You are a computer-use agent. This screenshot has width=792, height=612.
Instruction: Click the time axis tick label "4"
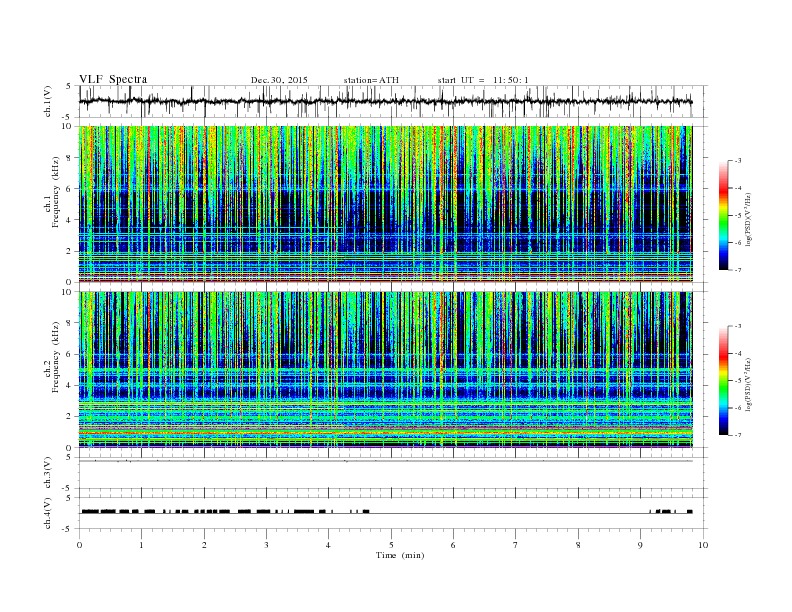click(328, 545)
